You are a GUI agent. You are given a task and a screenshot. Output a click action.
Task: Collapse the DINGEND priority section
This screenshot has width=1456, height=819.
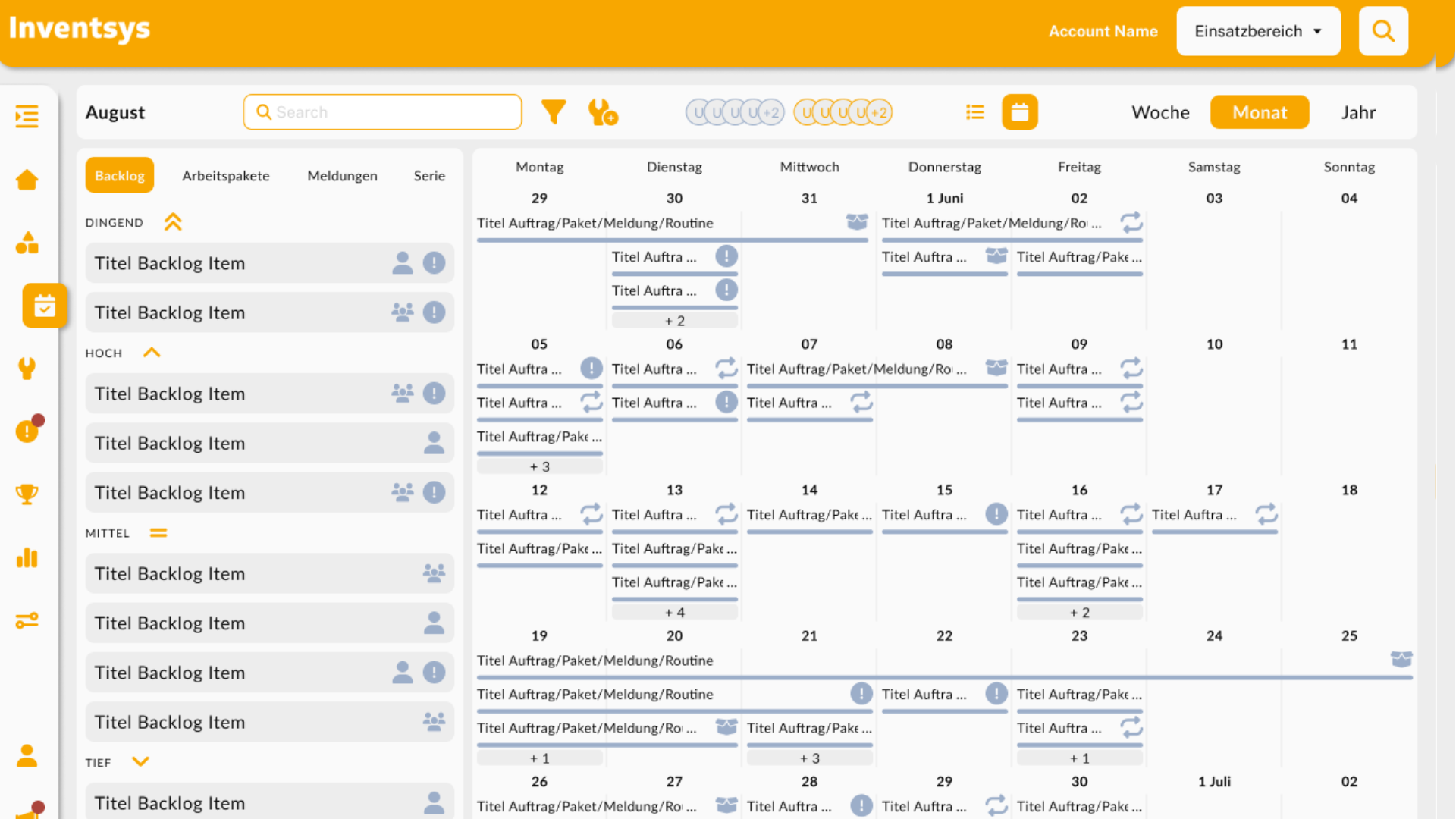click(x=173, y=222)
